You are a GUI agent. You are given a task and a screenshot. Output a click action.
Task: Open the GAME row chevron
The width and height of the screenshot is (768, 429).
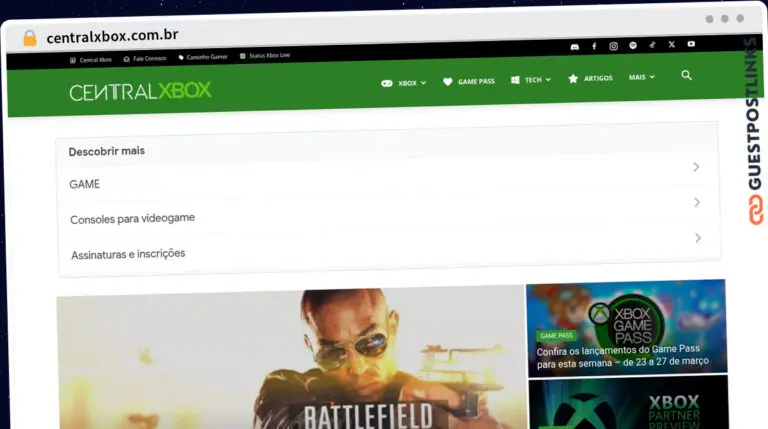point(696,167)
